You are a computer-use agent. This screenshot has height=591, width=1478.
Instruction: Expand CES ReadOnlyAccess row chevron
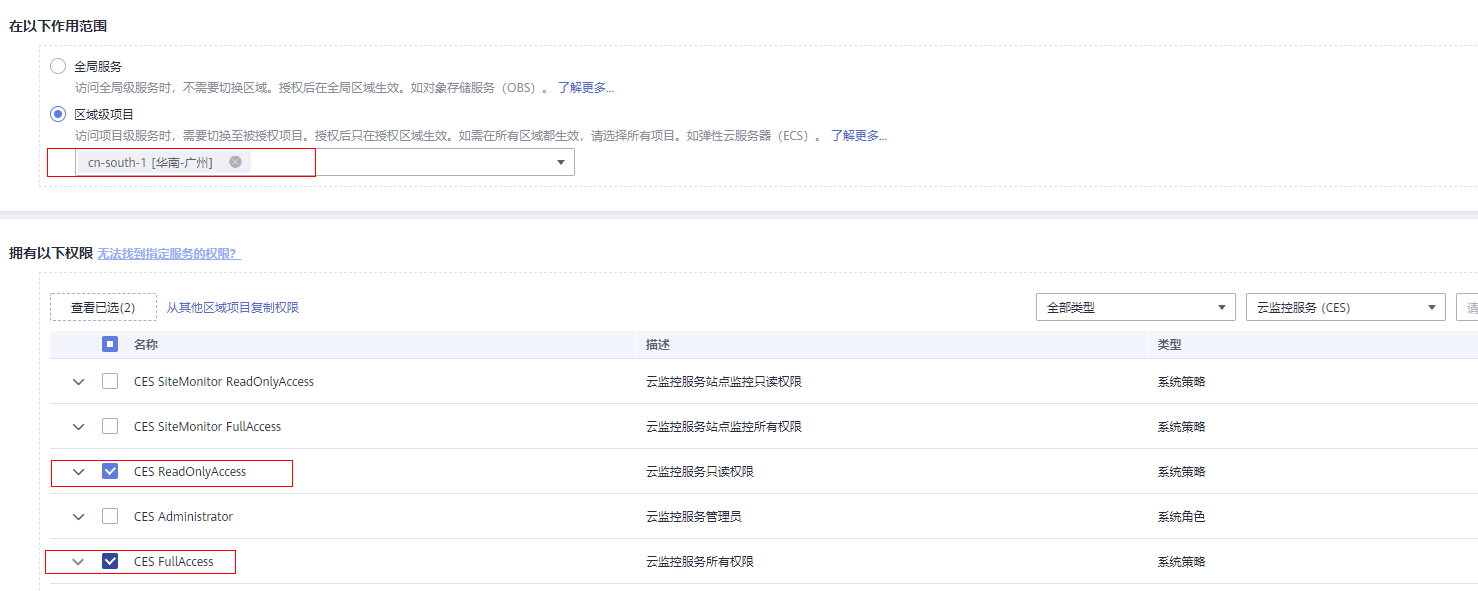[79, 472]
